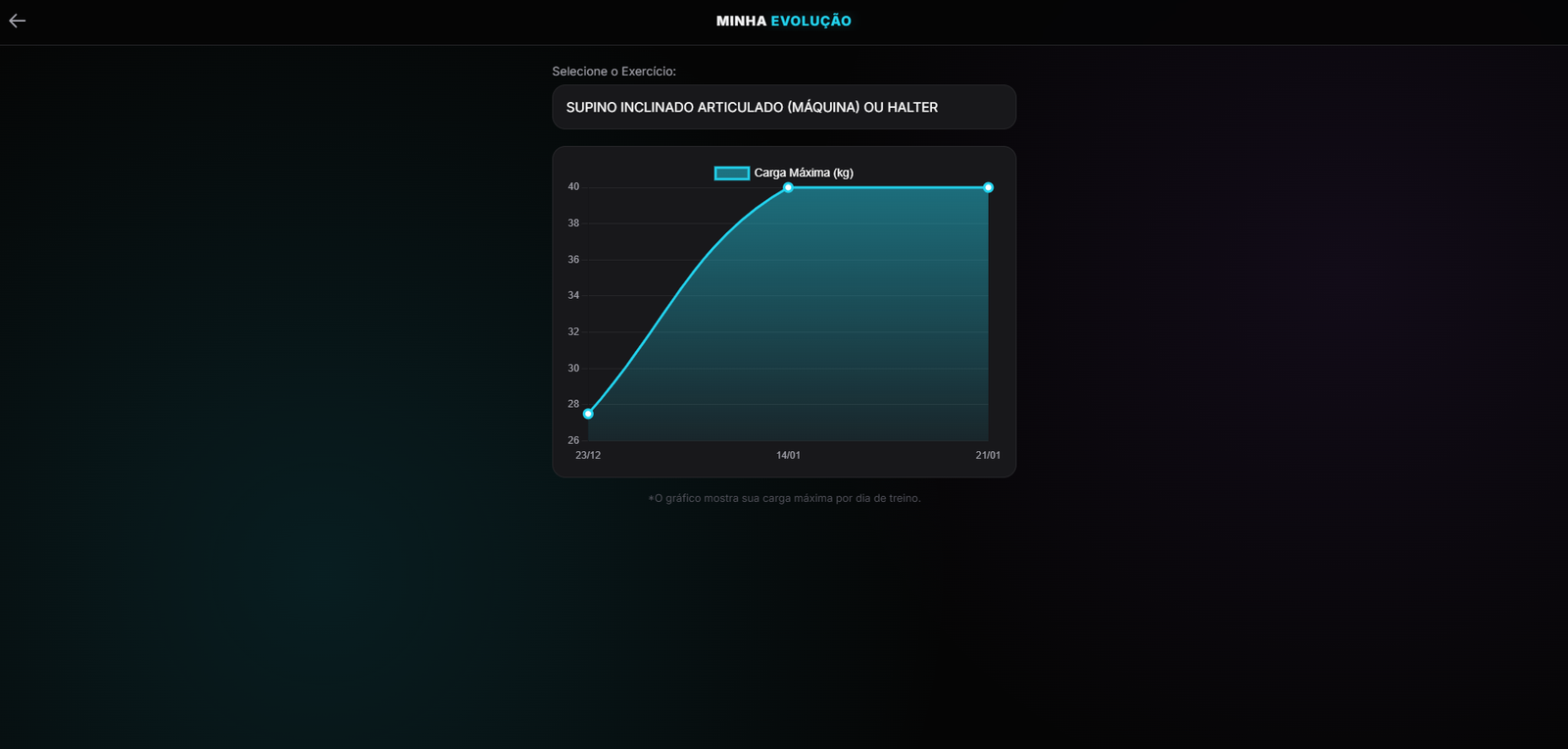1568x749 pixels.
Task: Click the 30 value on the vertical axis
Action: 573,369
